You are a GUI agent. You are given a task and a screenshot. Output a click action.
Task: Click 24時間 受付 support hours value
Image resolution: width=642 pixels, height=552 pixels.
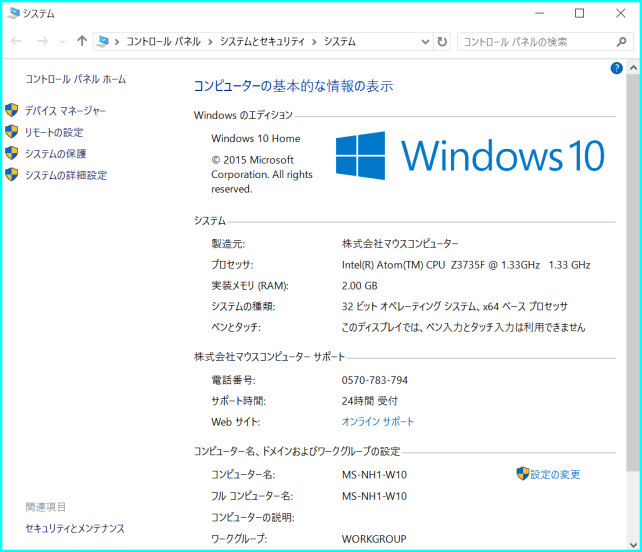[370, 401]
